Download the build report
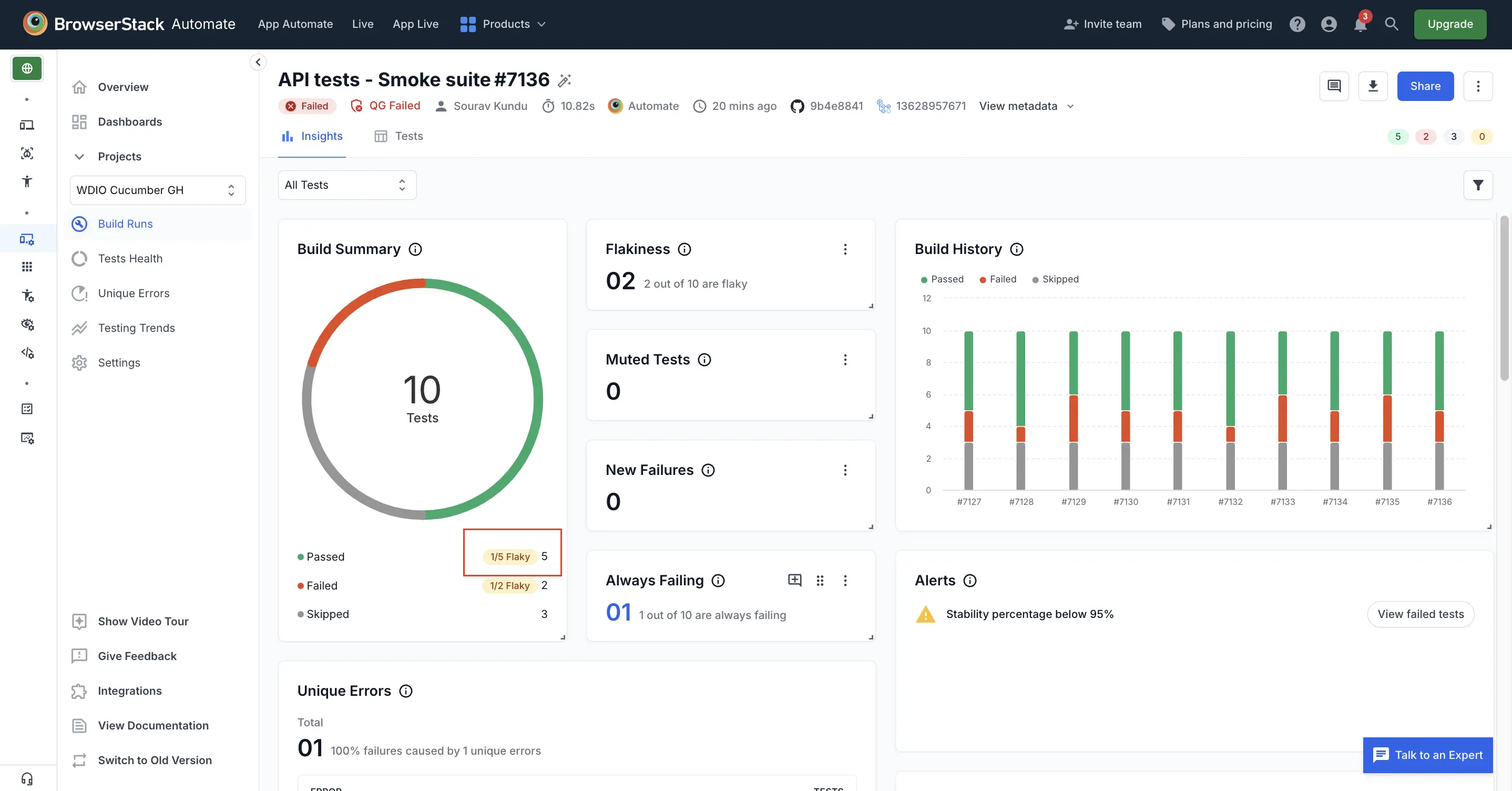 click(x=1373, y=86)
